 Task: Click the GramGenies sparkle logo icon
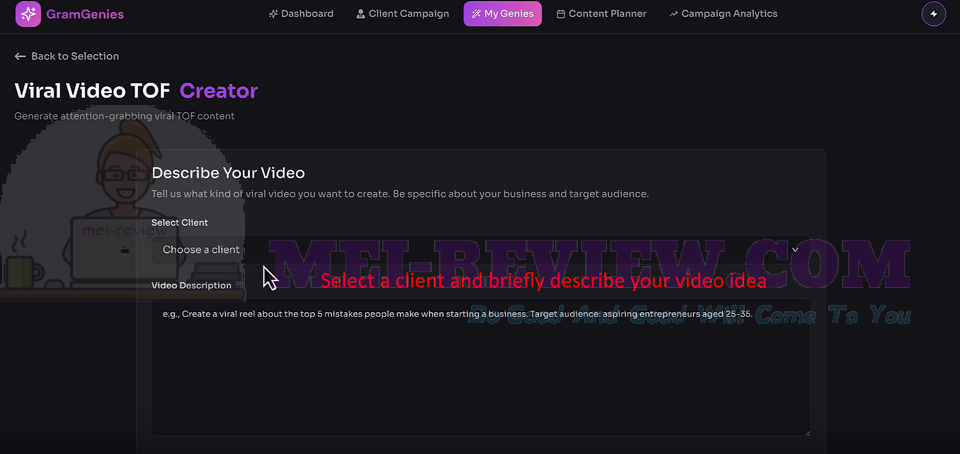28,14
